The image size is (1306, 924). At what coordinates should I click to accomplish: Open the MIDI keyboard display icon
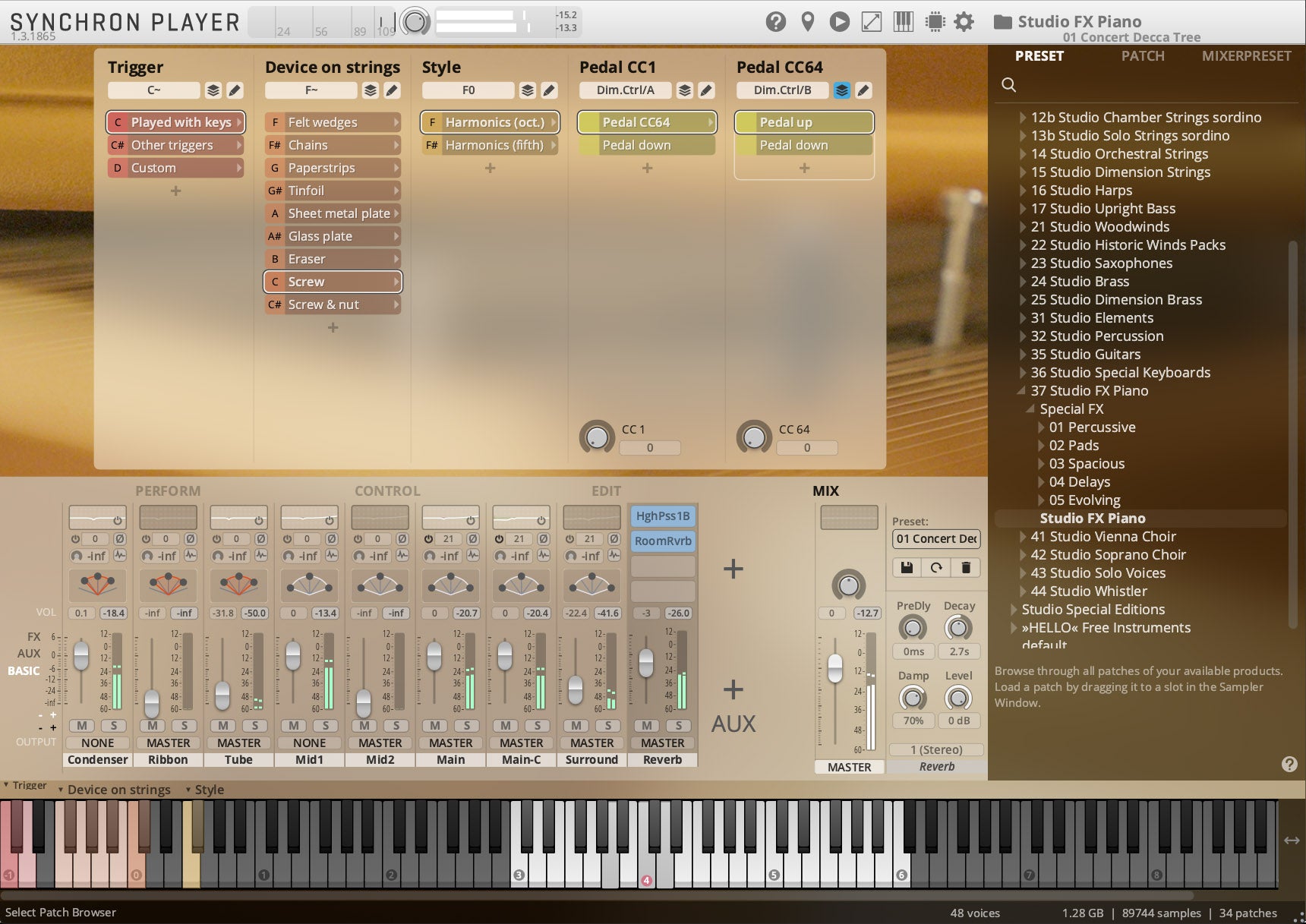tap(903, 21)
